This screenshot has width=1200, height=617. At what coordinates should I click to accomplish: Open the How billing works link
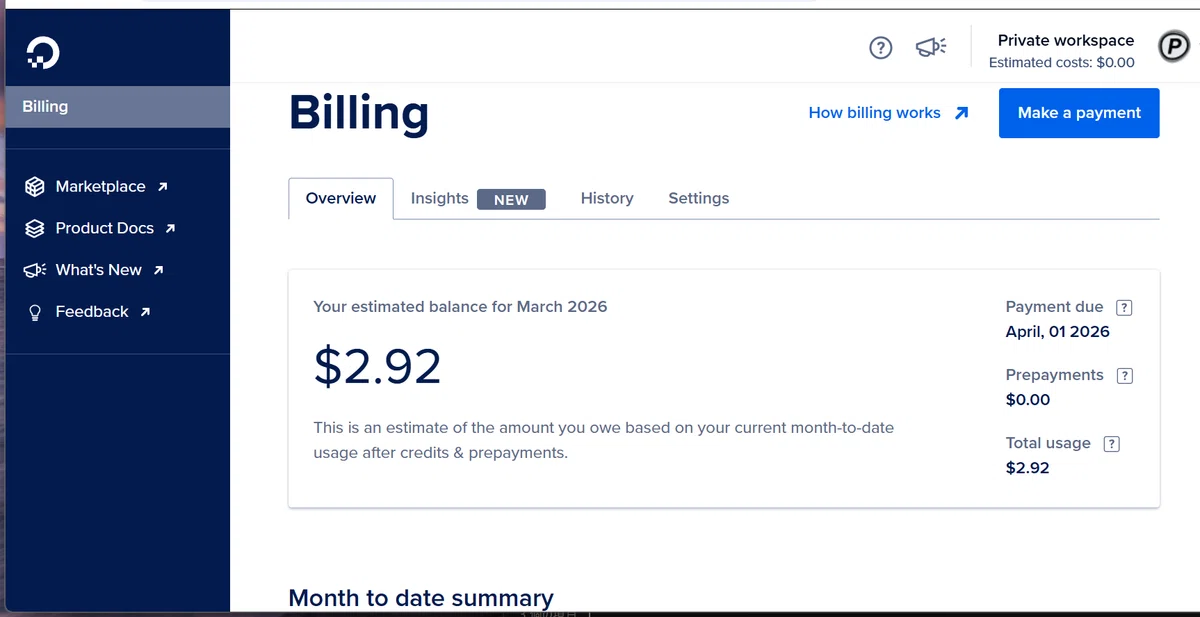tap(888, 113)
